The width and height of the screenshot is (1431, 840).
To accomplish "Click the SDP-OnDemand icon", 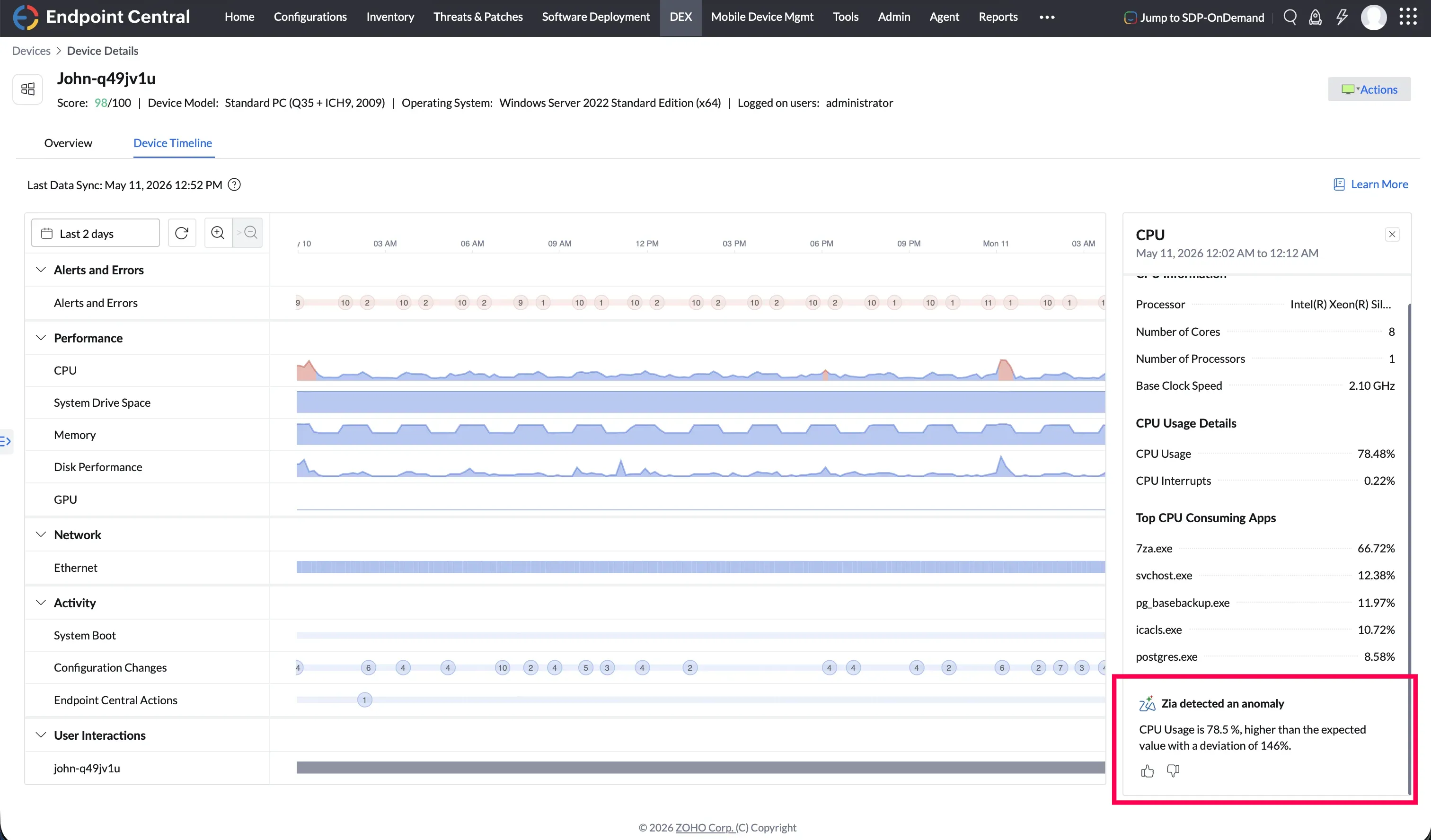I will 1130,17.
